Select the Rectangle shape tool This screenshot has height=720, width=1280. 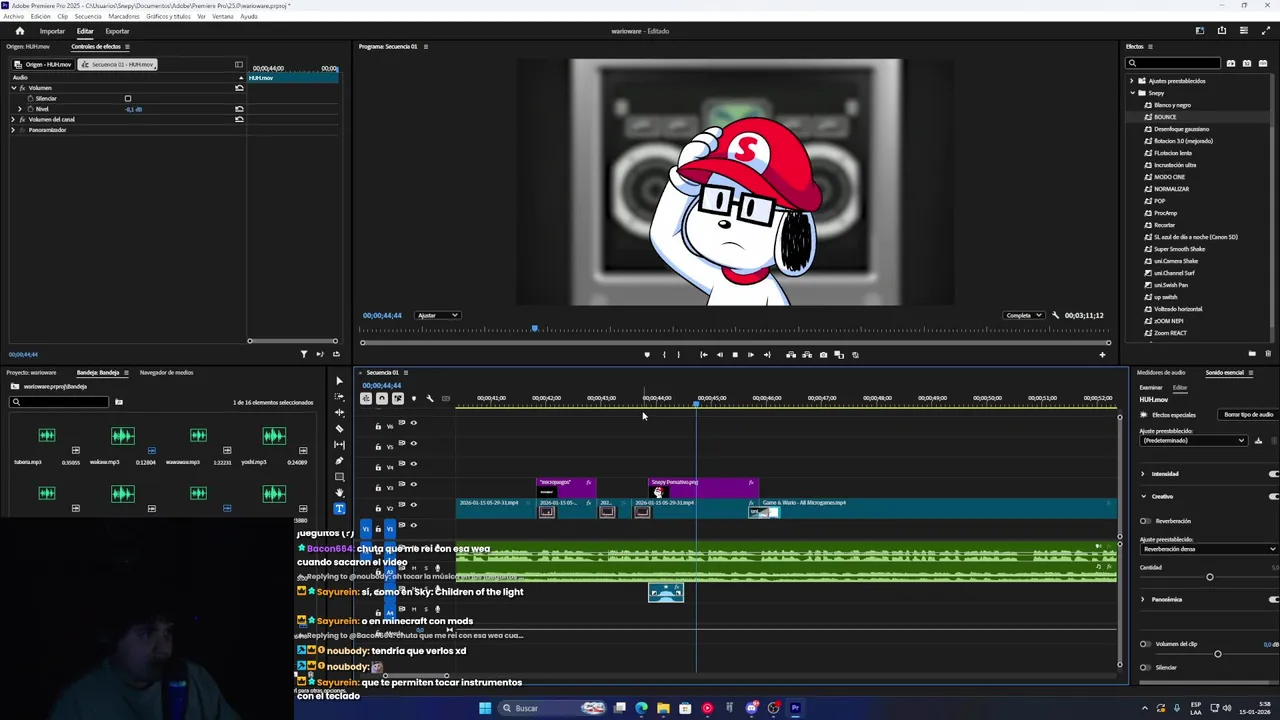pyautogui.click(x=339, y=477)
